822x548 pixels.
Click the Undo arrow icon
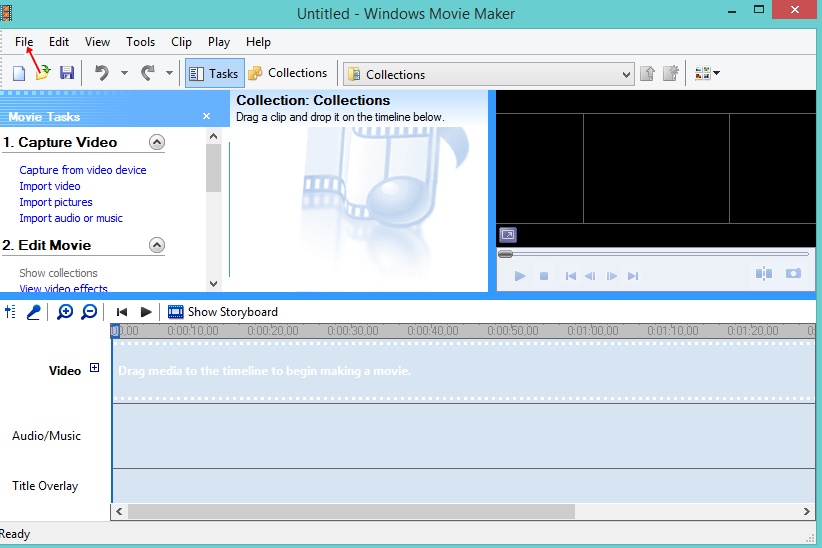click(x=102, y=72)
